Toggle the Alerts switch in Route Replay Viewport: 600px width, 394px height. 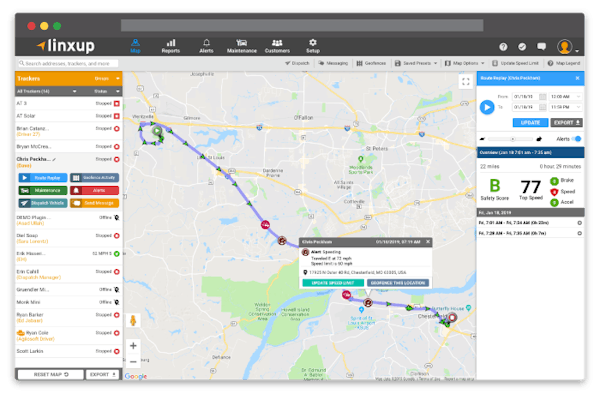point(576,139)
